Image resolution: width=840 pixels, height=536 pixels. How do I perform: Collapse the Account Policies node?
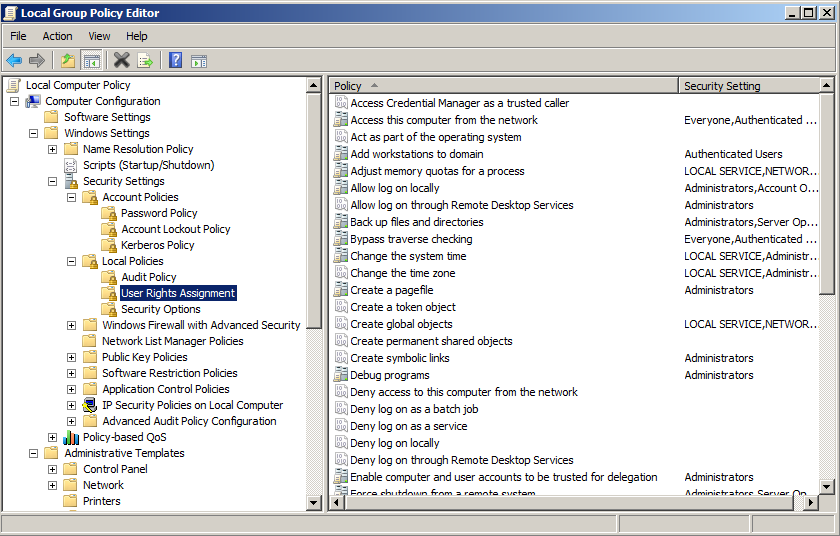71,198
